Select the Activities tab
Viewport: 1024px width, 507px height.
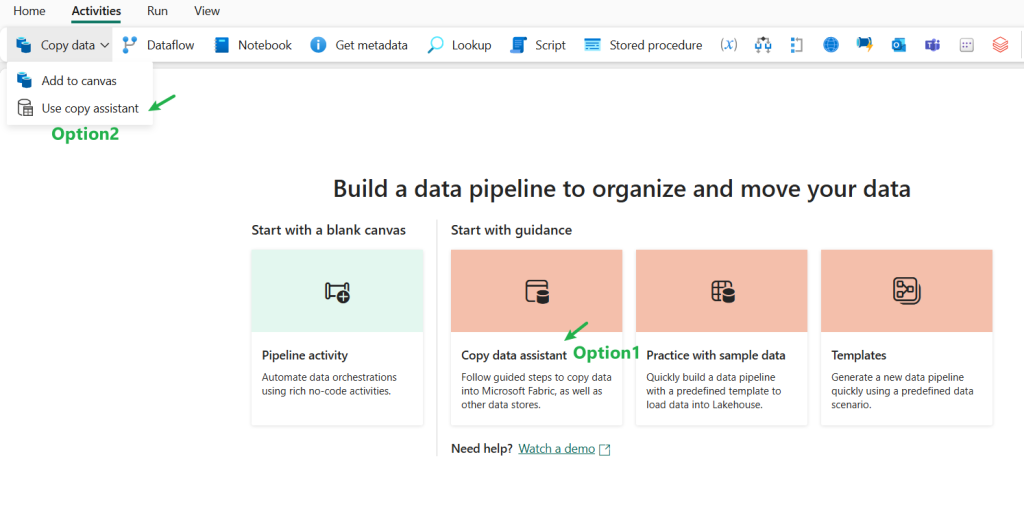96,11
